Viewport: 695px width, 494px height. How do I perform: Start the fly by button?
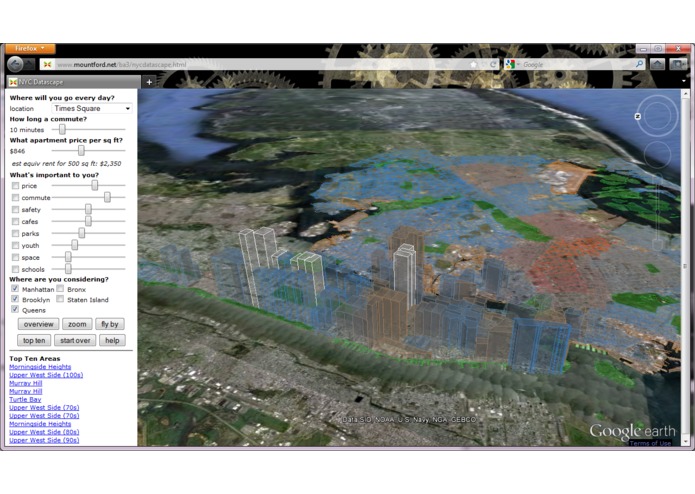click(110, 324)
